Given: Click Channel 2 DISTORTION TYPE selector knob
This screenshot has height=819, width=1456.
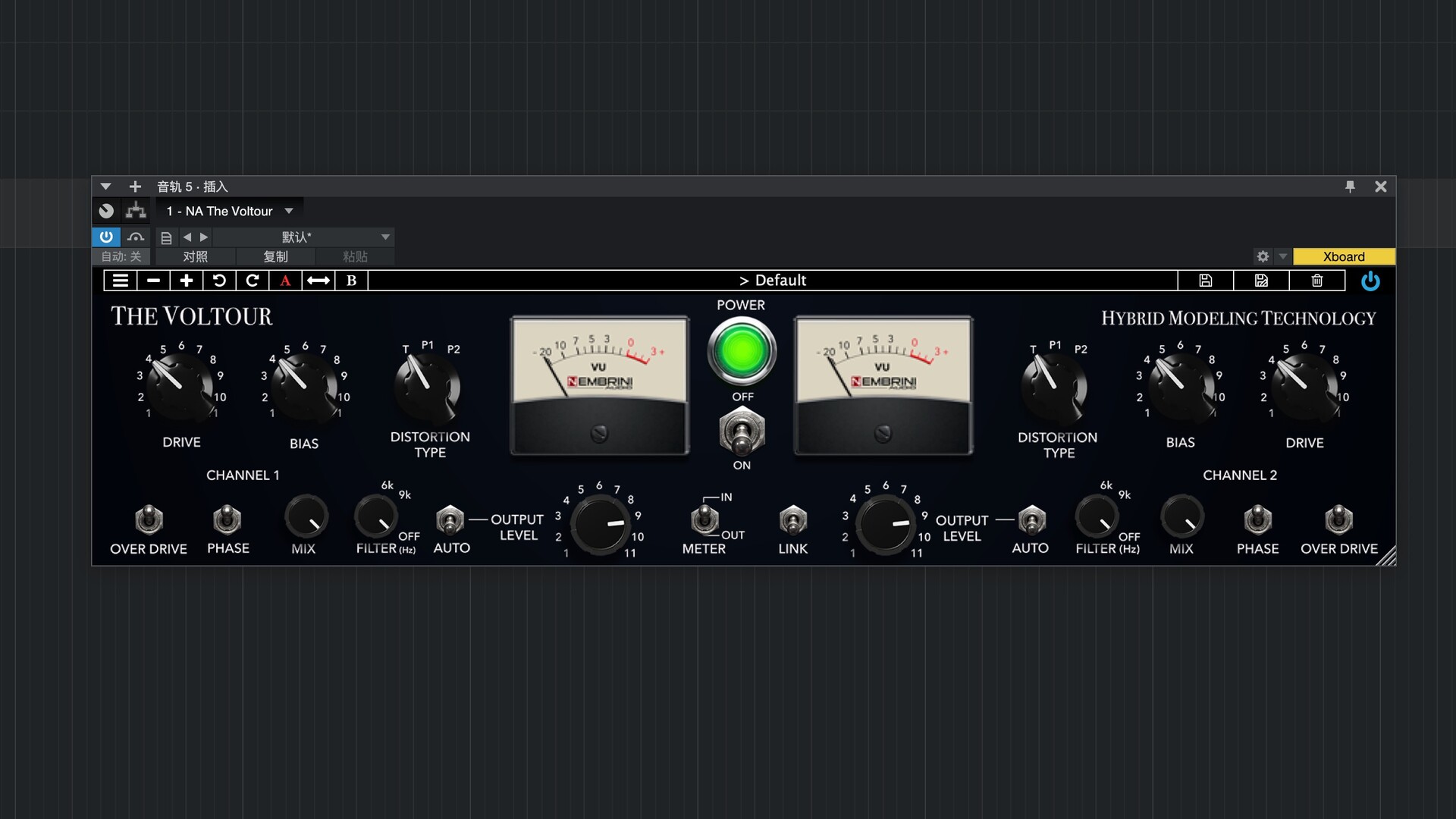Looking at the screenshot, I should (x=1054, y=388).
